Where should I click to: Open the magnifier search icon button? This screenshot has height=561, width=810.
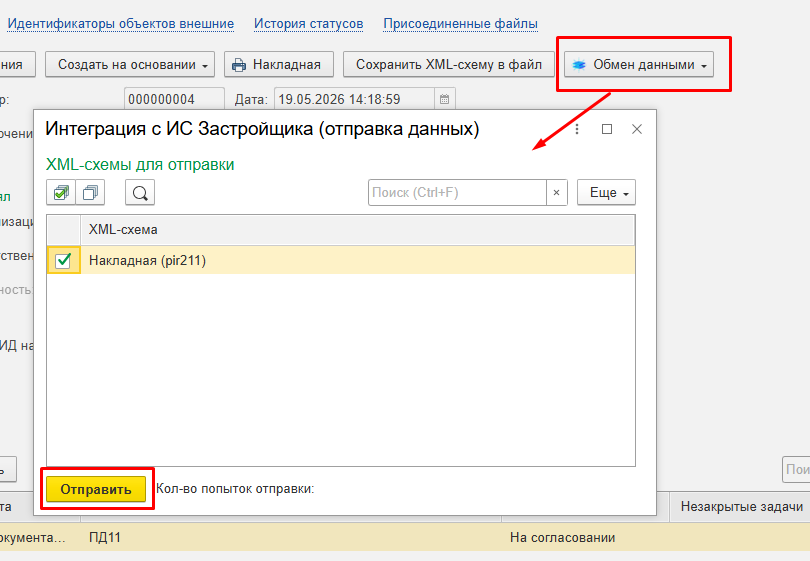click(140, 193)
